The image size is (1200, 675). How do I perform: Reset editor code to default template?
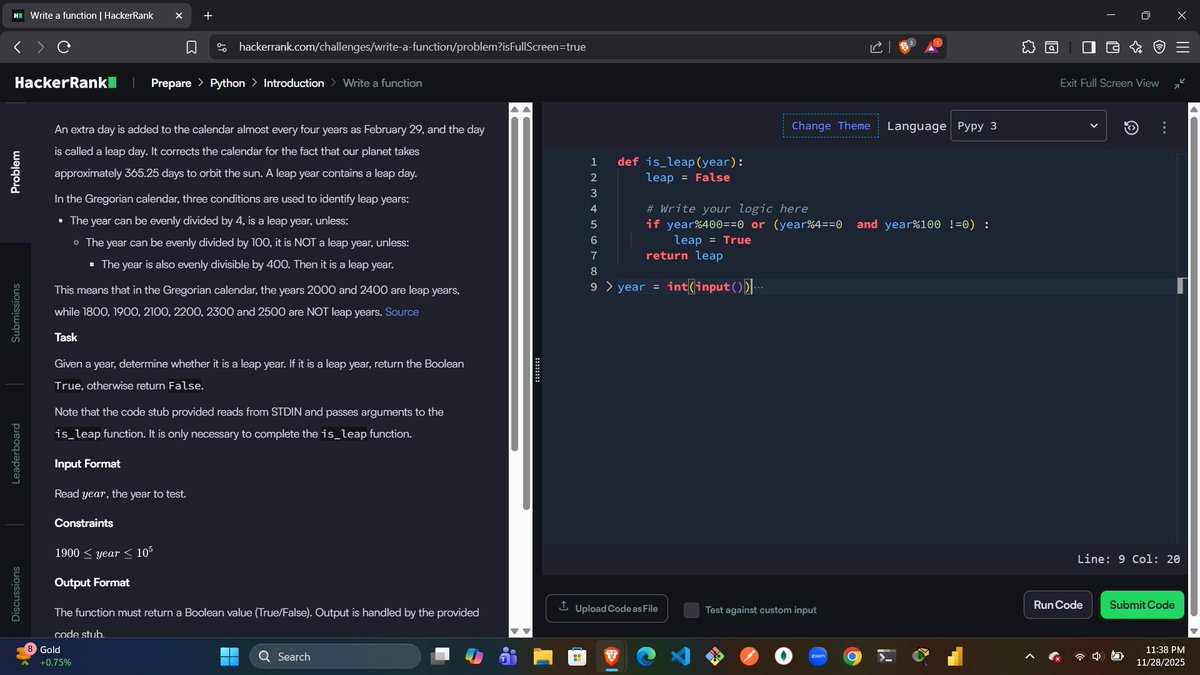[x=1129, y=126]
